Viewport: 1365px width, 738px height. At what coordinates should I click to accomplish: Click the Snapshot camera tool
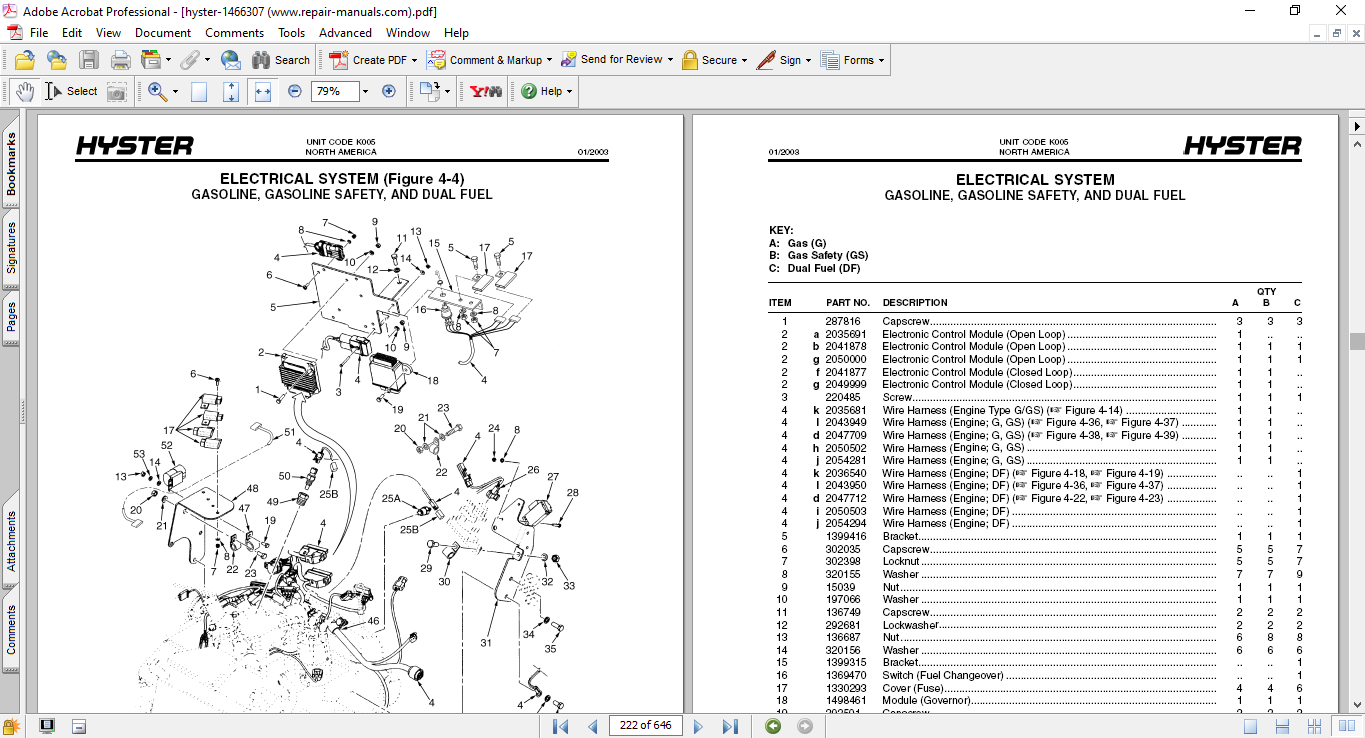click(117, 91)
